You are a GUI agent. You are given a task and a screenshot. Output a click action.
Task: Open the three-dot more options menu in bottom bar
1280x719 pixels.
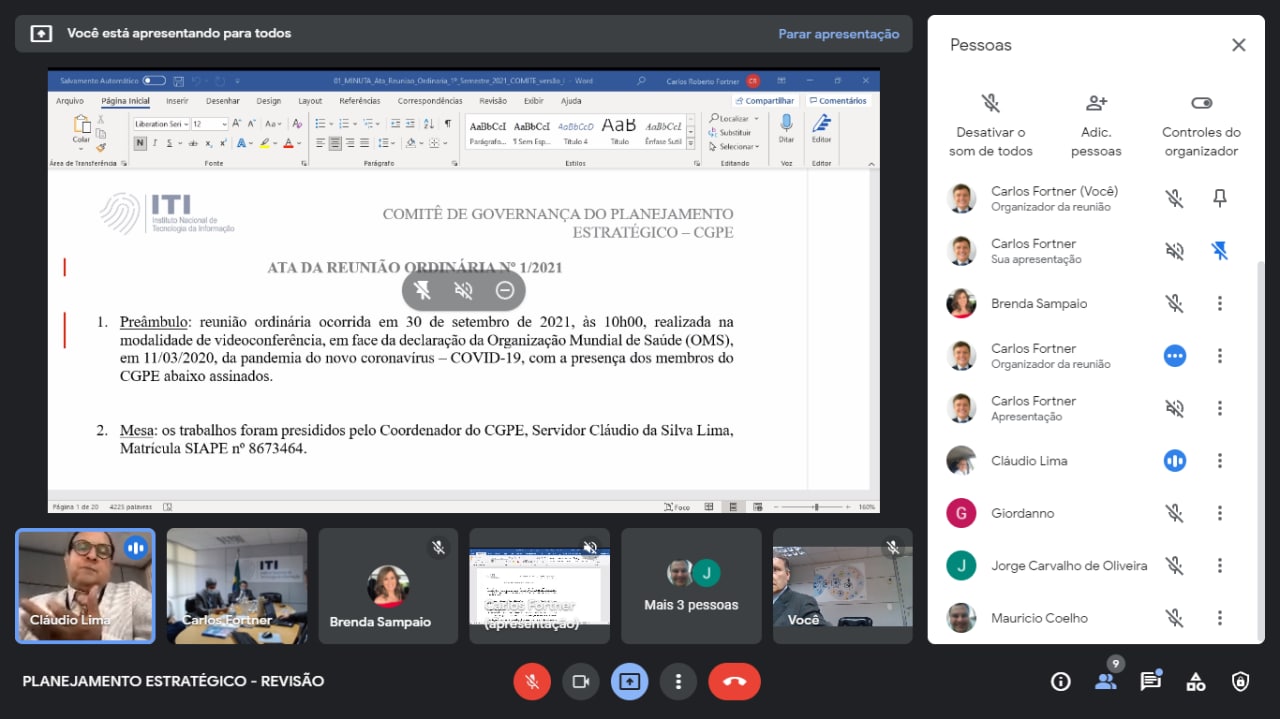[x=678, y=682]
